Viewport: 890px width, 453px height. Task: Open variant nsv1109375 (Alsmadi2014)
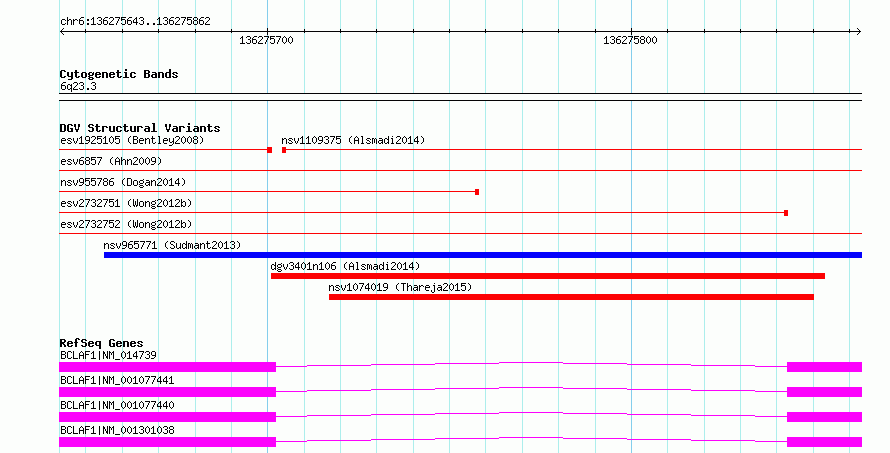tap(353, 140)
